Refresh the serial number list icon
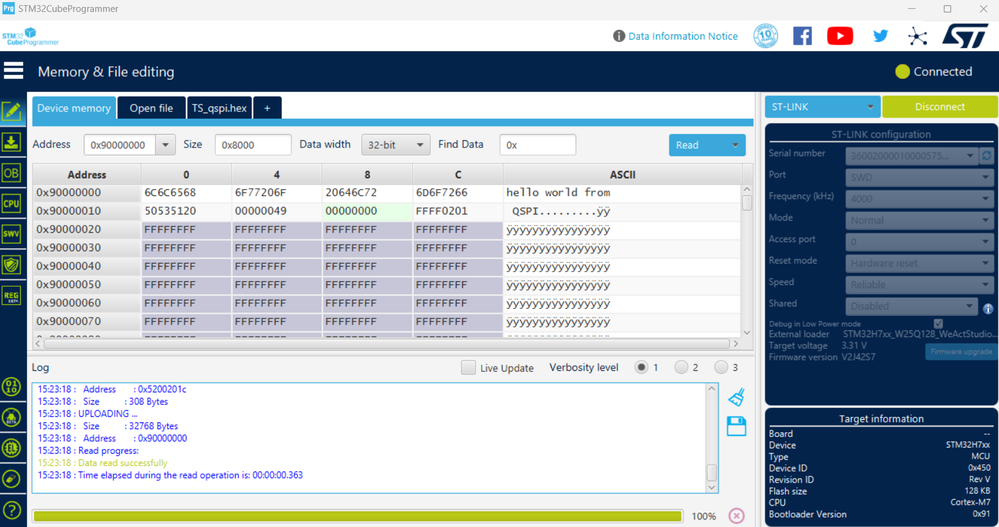The image size is (999, 527). tap(987, 155)
